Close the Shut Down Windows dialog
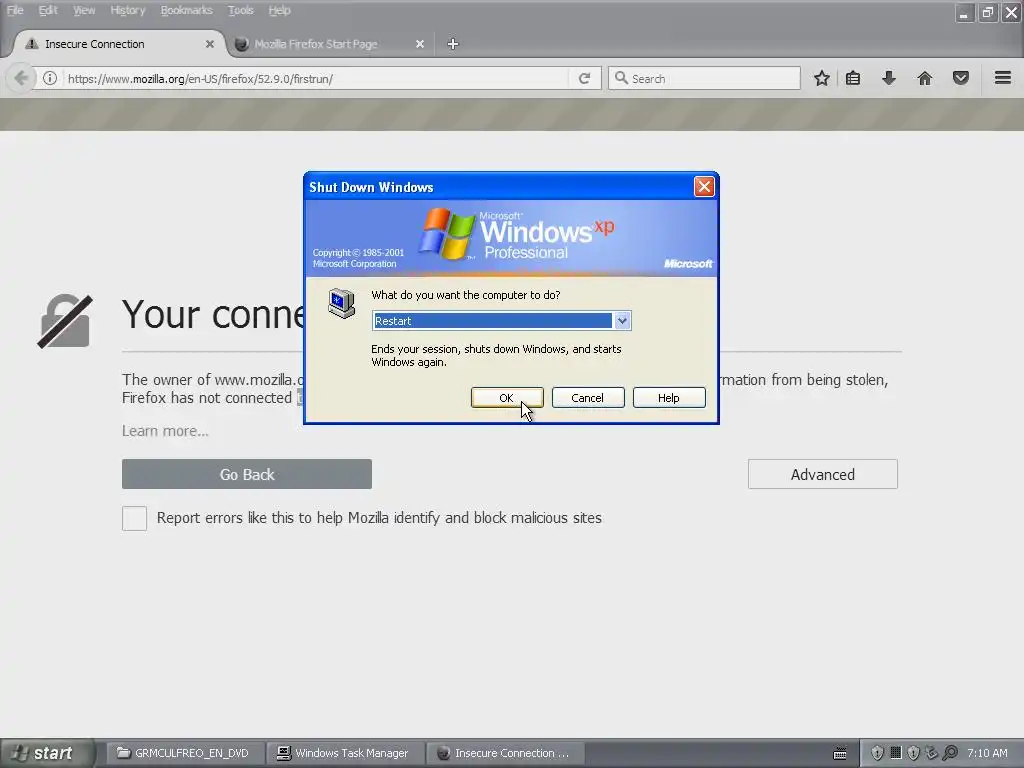The image size is (1024, 768). 704,187
